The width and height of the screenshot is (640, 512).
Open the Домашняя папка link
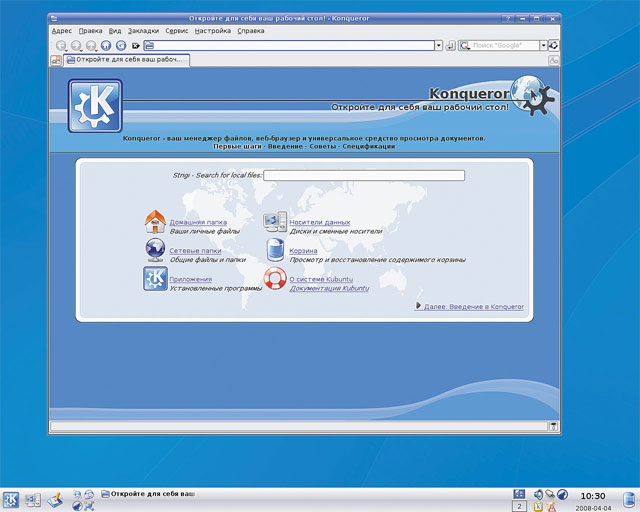(x=198, y=222)
